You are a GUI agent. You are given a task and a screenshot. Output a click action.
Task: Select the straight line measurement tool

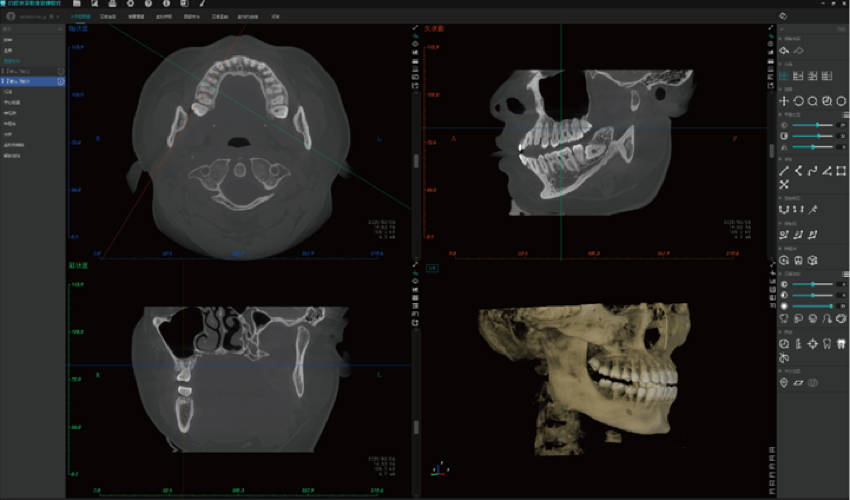784,171
